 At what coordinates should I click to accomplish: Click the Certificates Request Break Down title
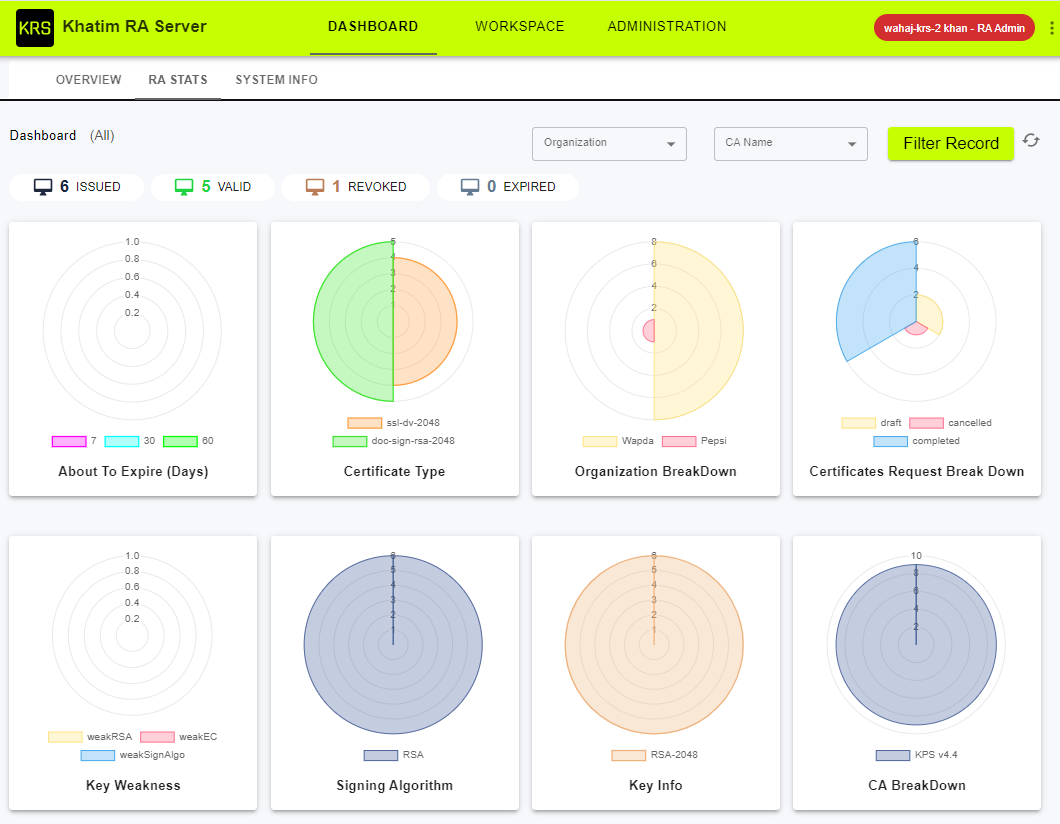coord(917,472)
